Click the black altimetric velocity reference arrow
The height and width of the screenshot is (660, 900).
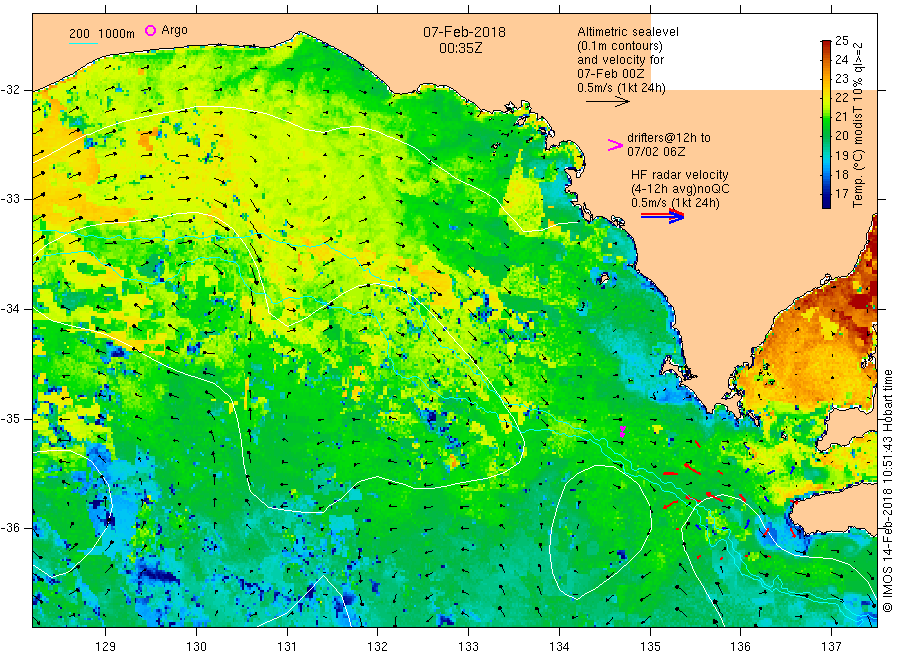pos(607,102)
